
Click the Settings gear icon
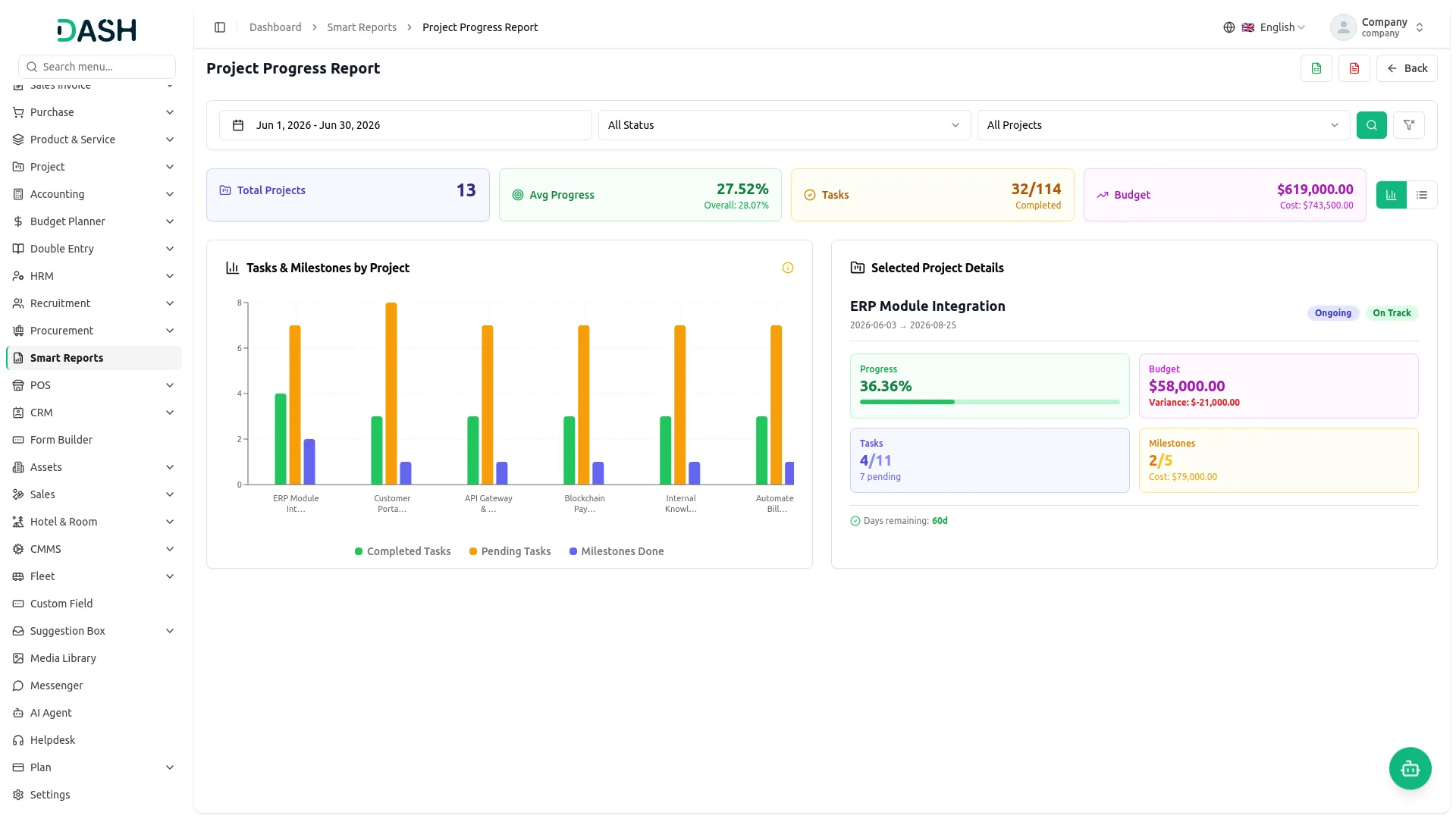18,795
